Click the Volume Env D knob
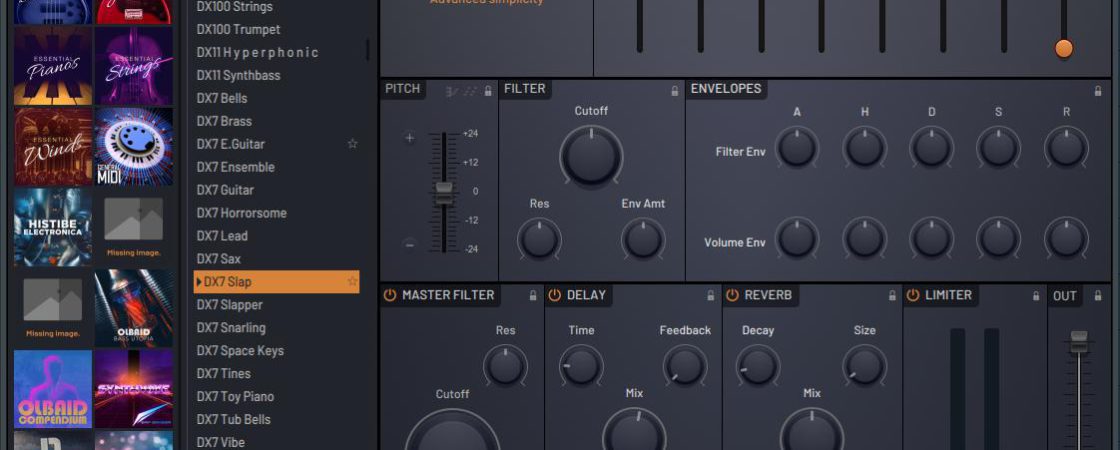The width and height of the screenshot is (1120, 450). click(931, 239)
